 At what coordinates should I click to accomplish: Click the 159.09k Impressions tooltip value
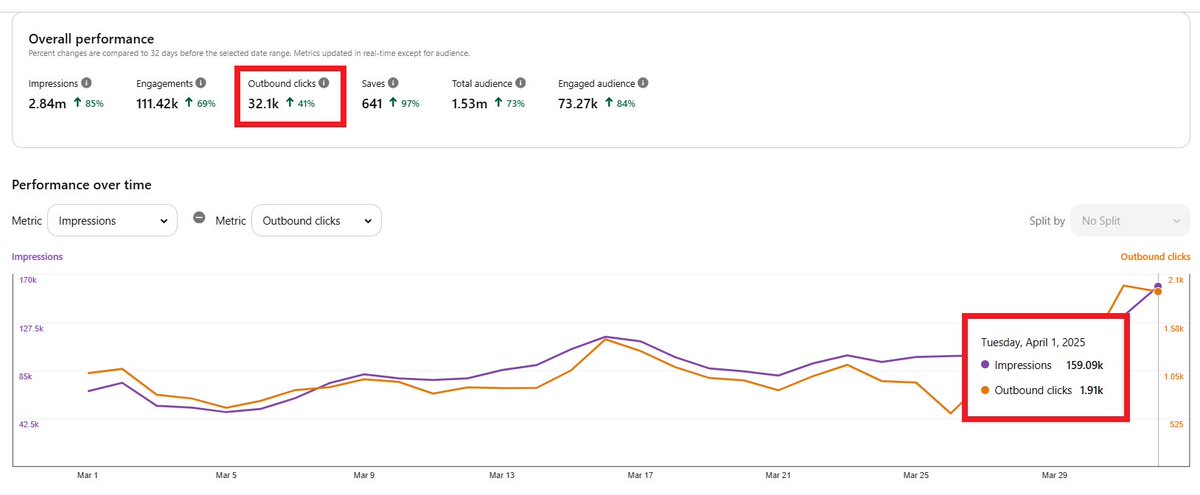click(x=1084, y=366)
